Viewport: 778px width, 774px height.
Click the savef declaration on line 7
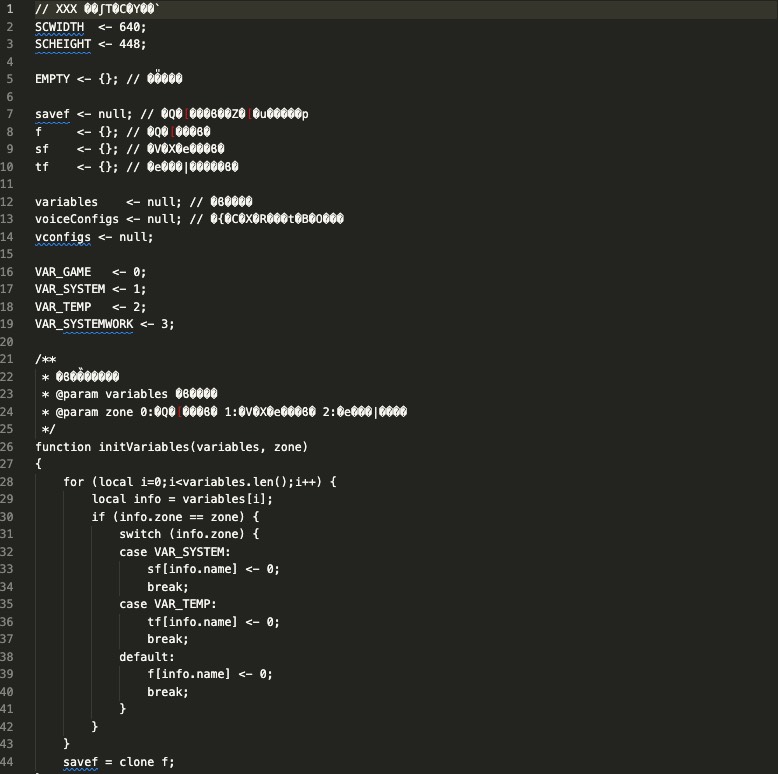[x=52, y=114]
